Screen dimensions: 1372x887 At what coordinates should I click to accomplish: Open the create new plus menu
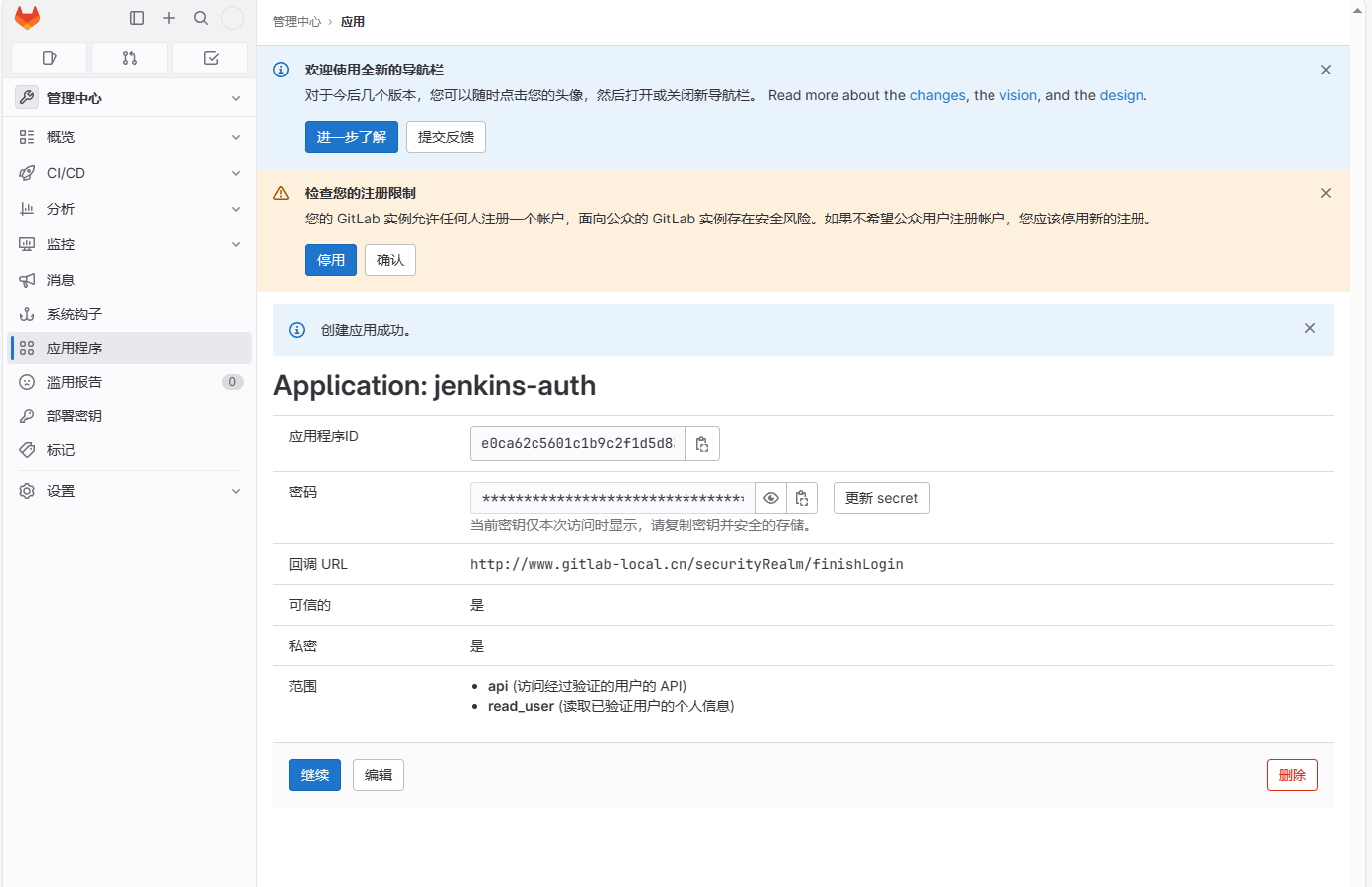[x=169, y=18]
